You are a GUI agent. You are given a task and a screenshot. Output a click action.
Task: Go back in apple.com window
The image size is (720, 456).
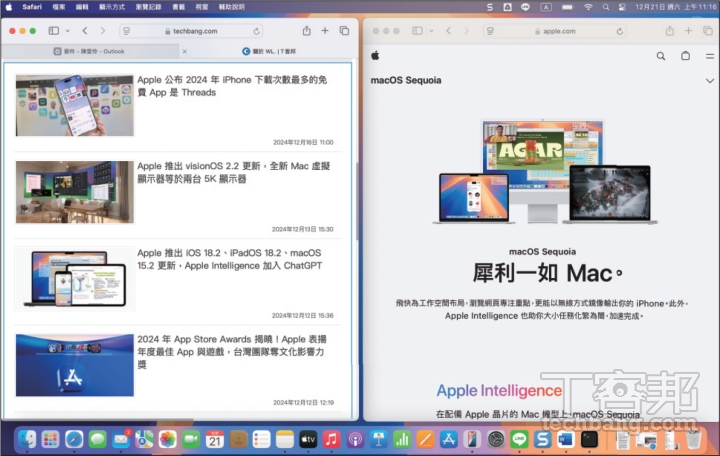(449, 31)
